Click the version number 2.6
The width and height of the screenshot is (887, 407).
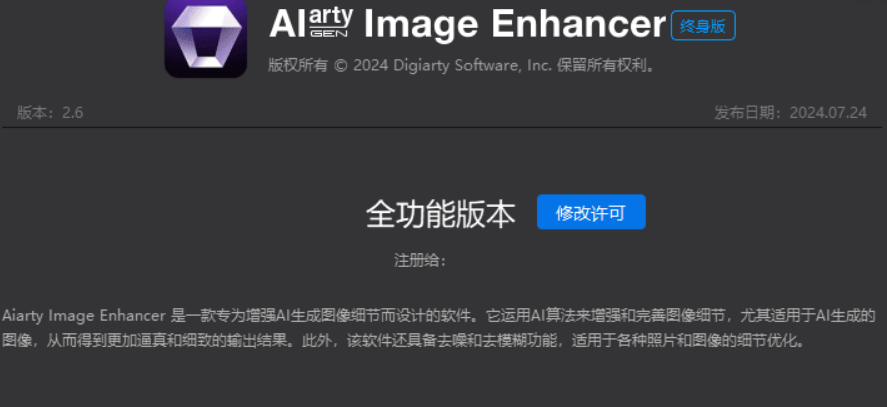72,112
